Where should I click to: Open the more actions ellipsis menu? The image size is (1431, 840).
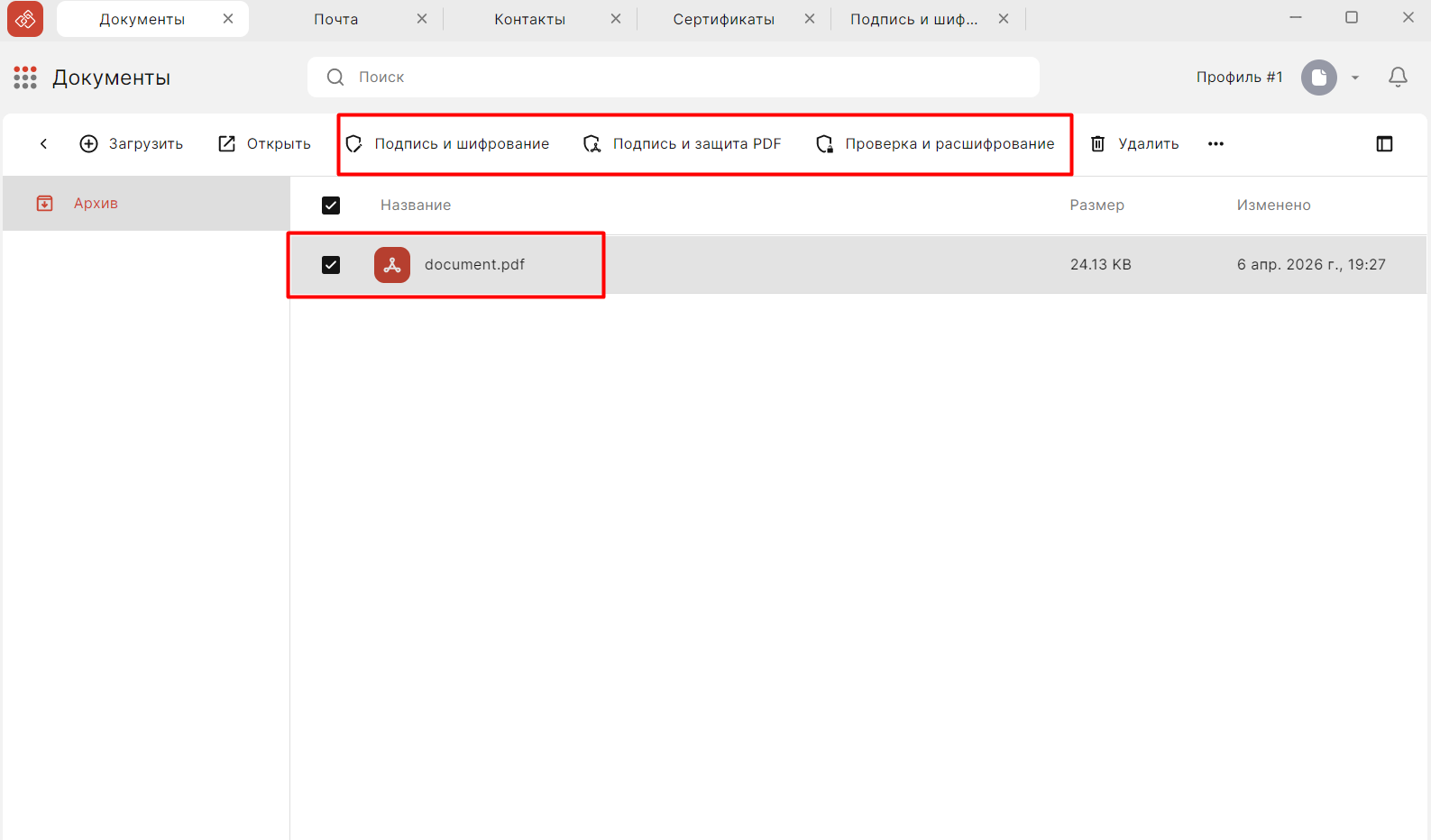1215,144
